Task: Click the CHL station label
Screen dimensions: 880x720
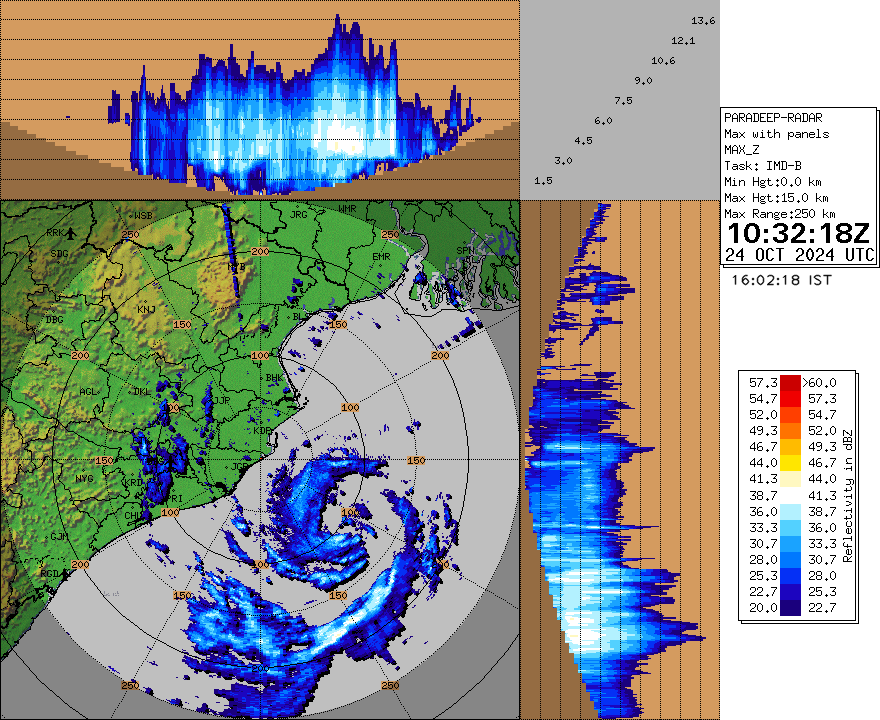Action: (134, 515)
